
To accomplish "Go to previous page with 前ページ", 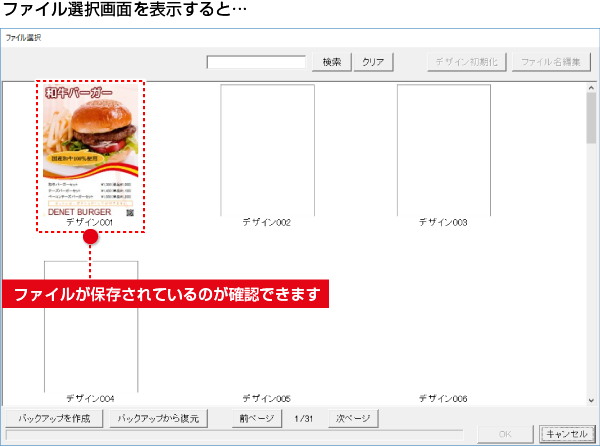I will pyautogui.click(x=257, y=418).
